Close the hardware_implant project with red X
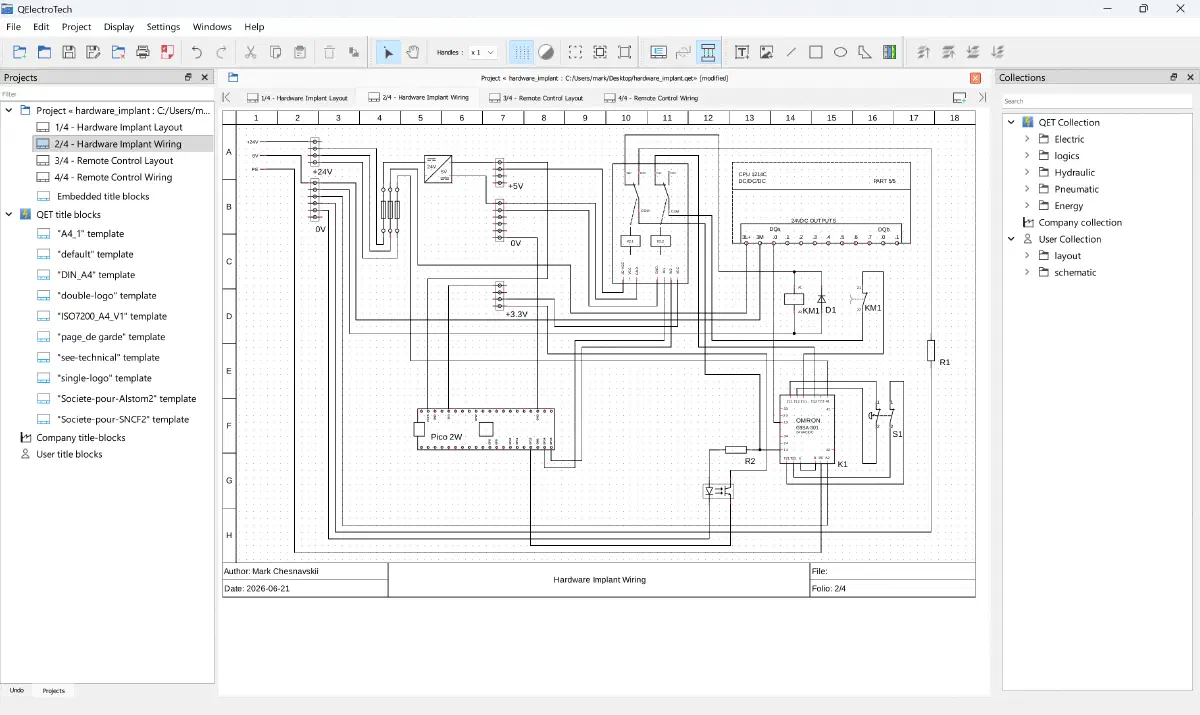The width and height of the screenshot is (1200, 715). click(x=975, y=77)
